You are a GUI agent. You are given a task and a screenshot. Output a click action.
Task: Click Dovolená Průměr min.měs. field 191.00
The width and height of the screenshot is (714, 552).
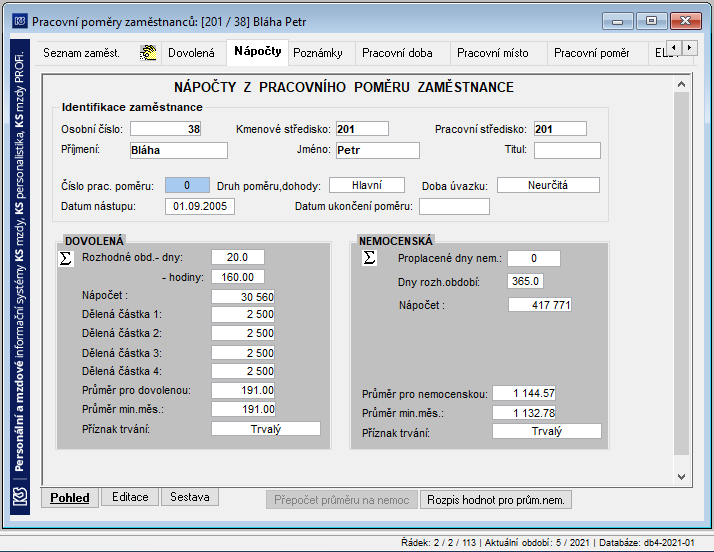click(x=243, y=409)
